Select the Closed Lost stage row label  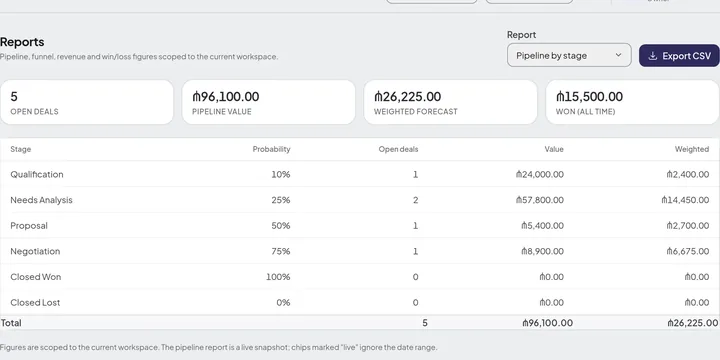click(x=35, y=303)
